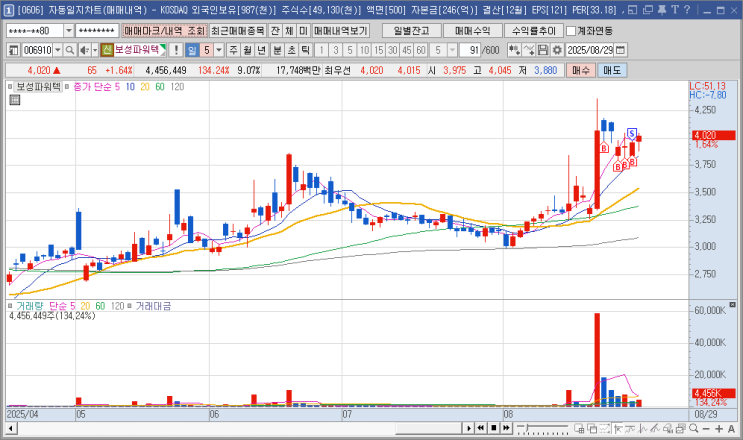The height and width of the screenshot is (440, 743).
Task: Toggle the 년 yearly period button
Action: click(262, 50)
